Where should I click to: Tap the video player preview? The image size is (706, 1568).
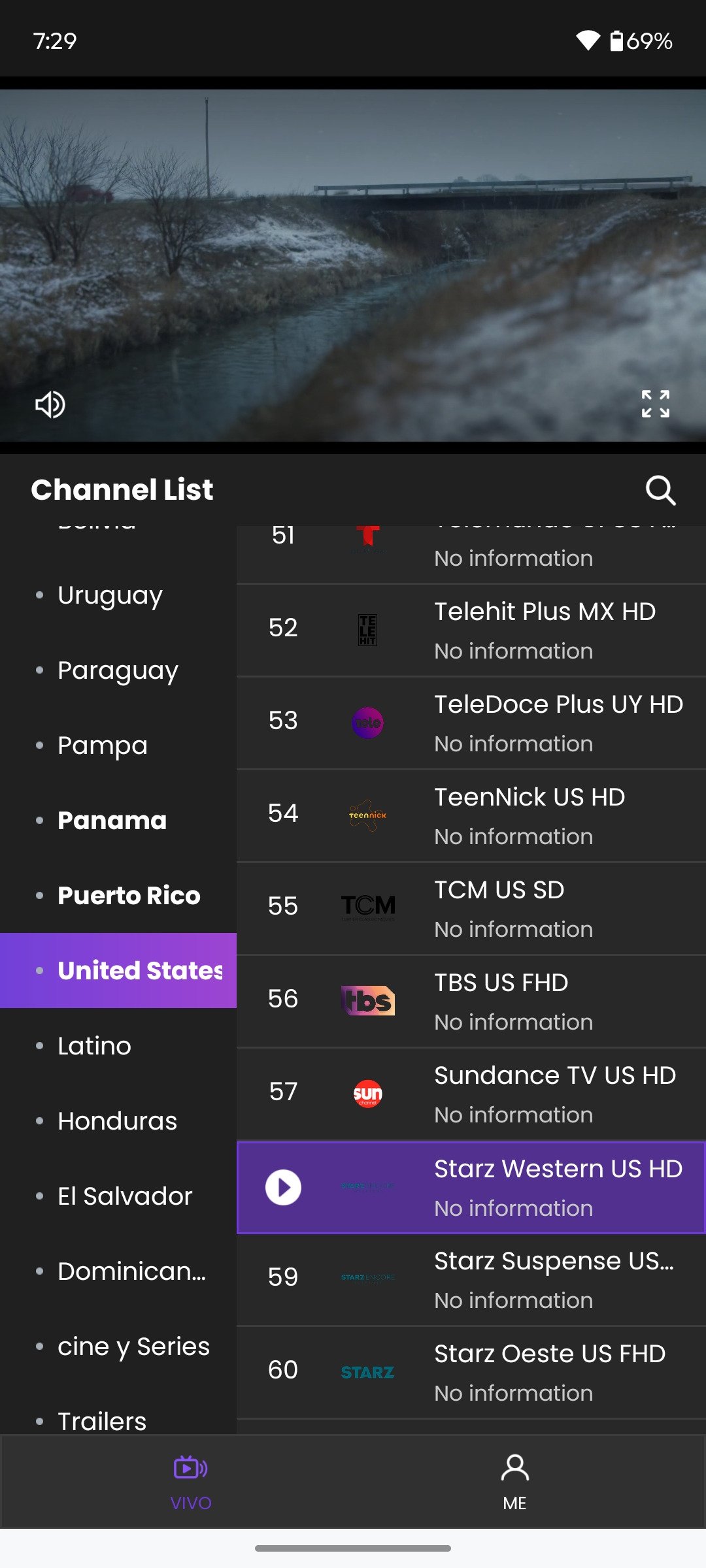pyautogui.click(x=353, y=265)
